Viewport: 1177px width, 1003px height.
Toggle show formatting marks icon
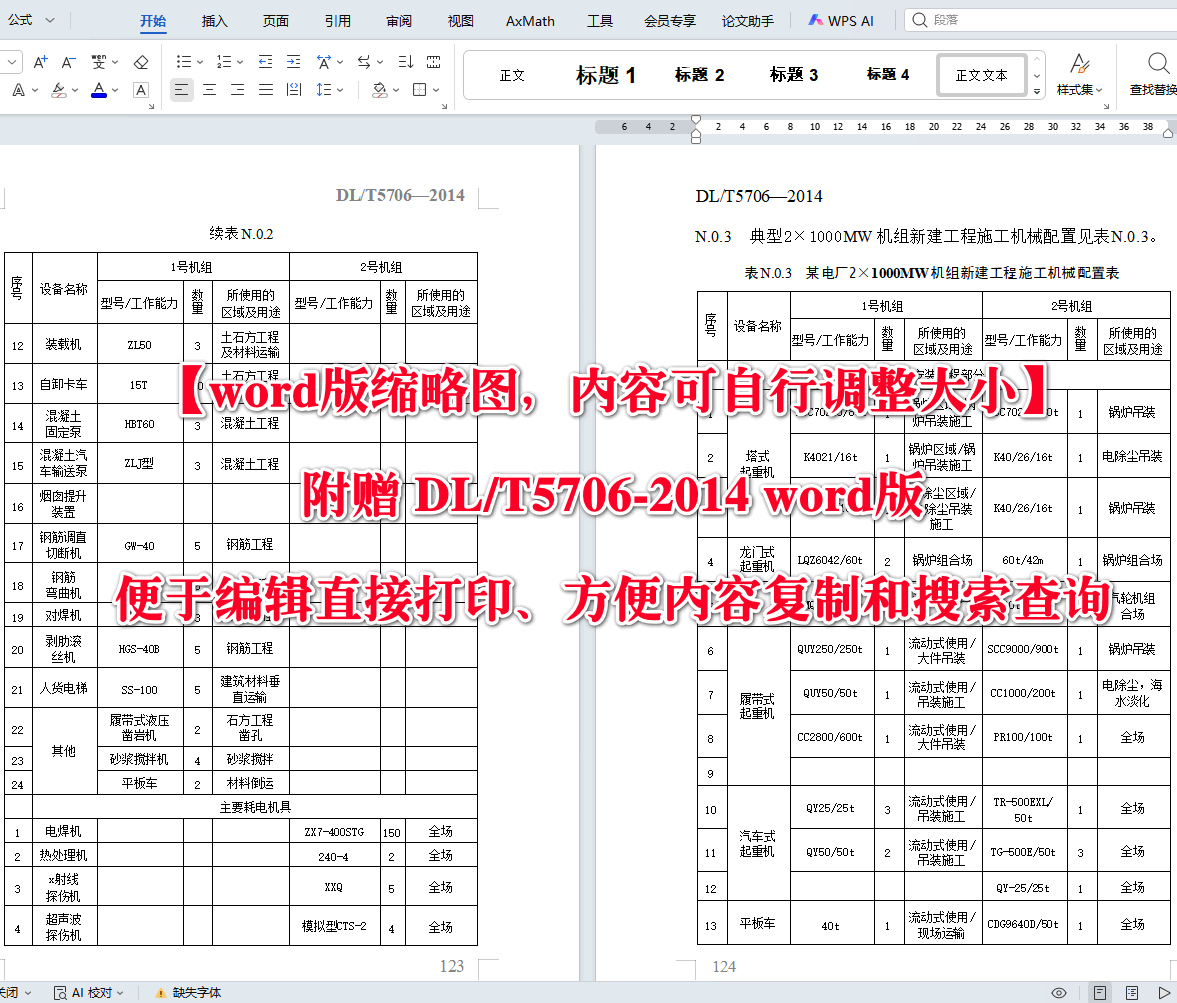(x=434, y=62)
